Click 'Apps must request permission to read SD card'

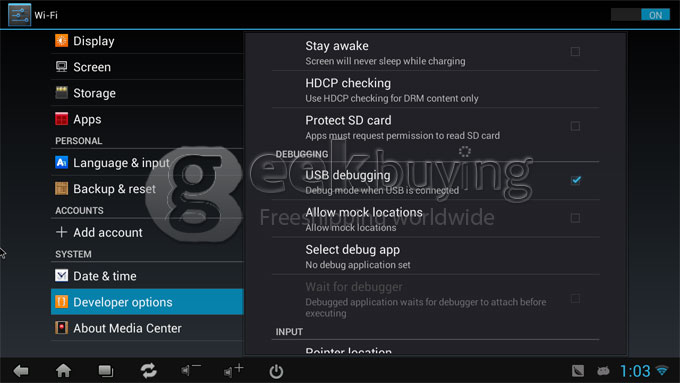click(402, 136)
